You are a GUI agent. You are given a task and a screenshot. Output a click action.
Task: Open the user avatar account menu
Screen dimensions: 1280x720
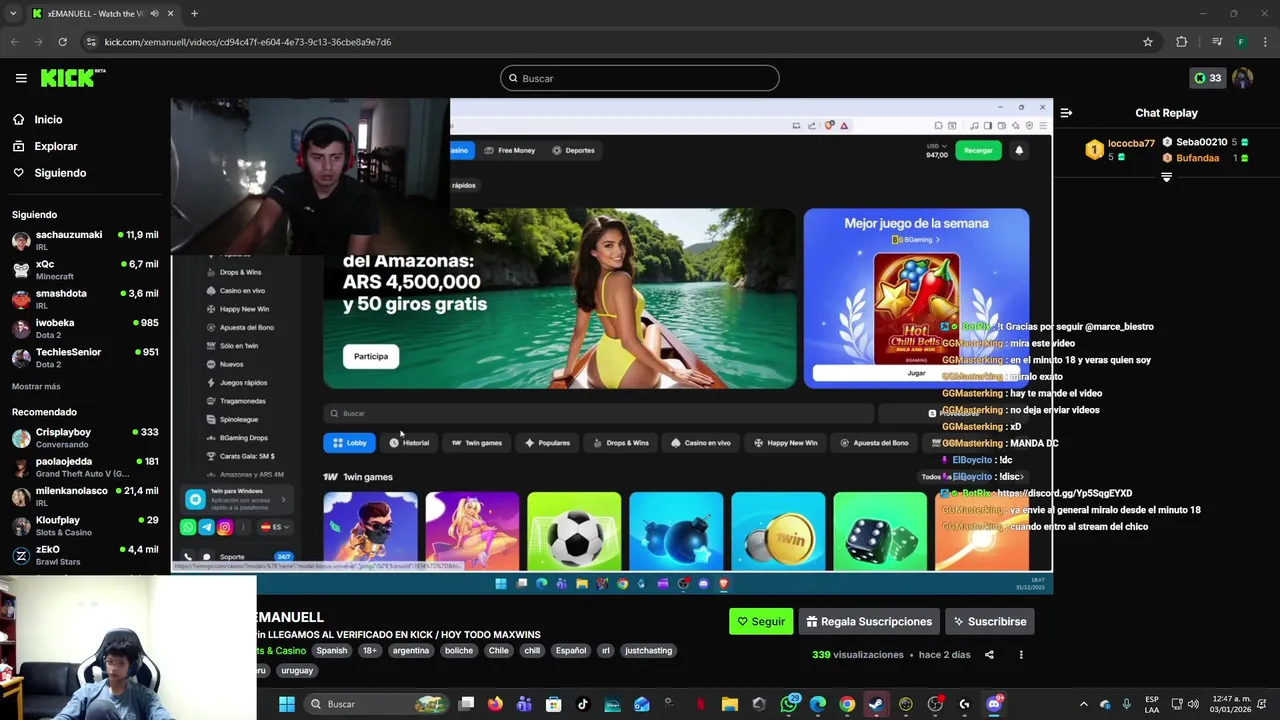tap(1243, 78)
